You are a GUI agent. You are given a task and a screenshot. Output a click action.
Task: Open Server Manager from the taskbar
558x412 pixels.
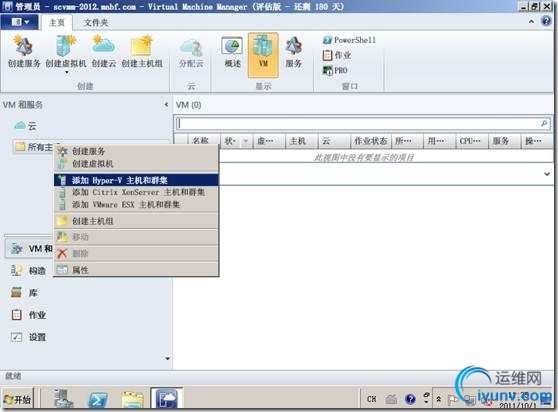63,398
